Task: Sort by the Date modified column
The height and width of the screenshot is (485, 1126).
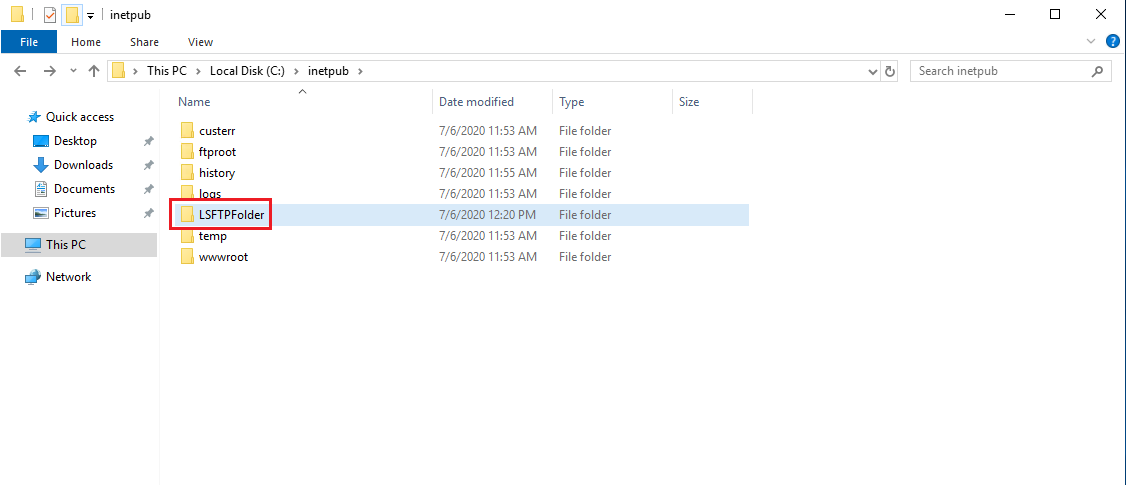Action: [476, 102]
